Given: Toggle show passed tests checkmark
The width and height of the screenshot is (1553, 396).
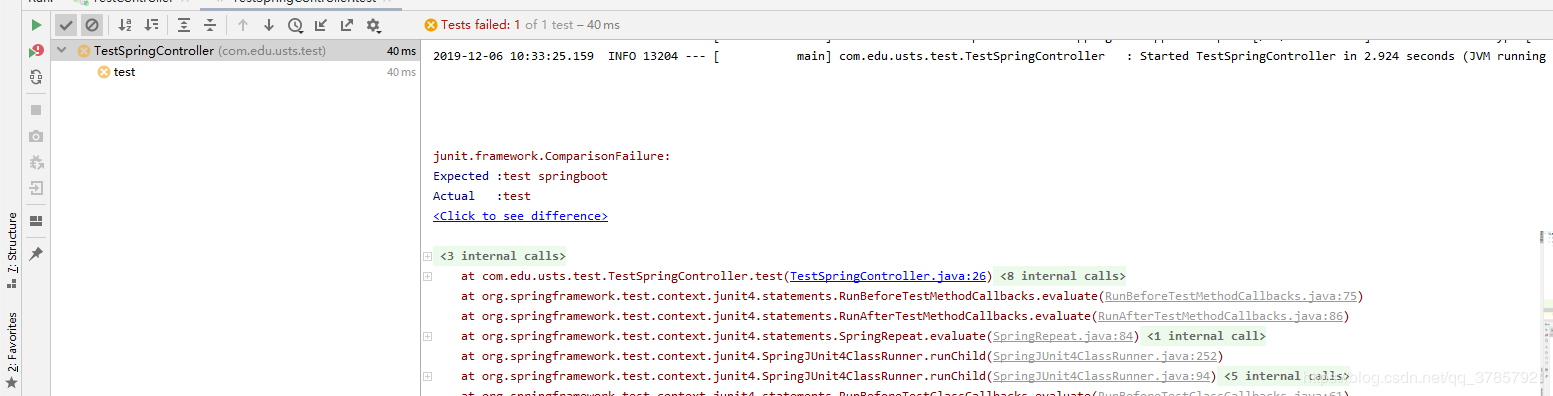Looking at the screenshot, I should pos(66,25).
